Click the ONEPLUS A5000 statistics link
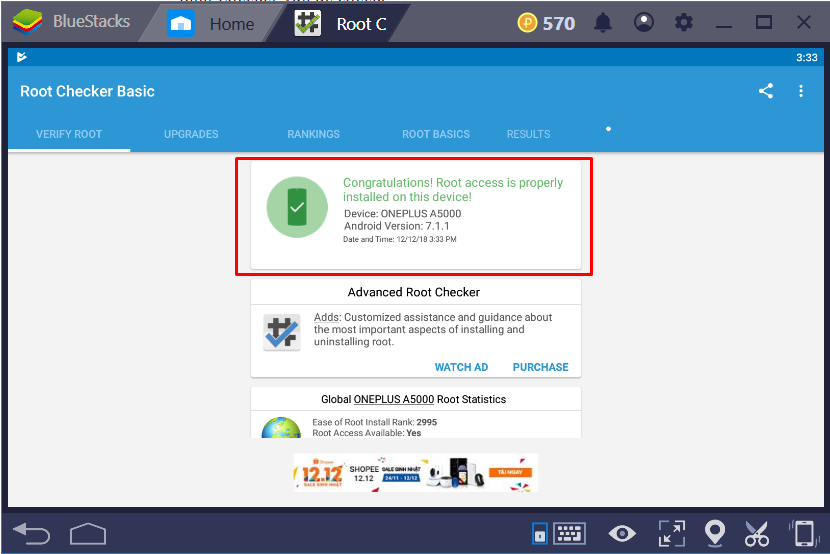This screenshot has width=830, height=554. [x=394, y=399]
